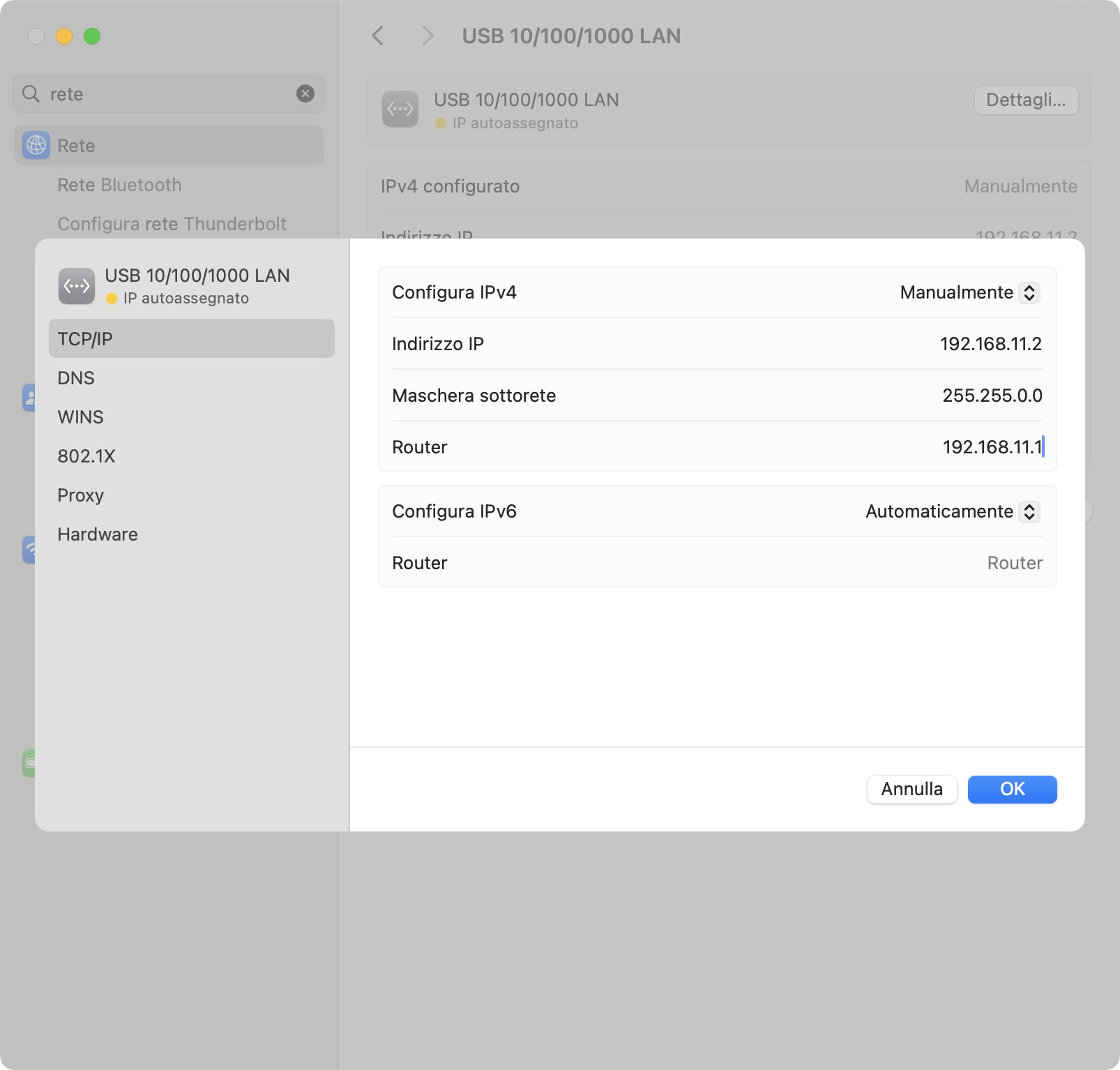
Task: Click the back navigation chevron
Action: coord(378,36)
